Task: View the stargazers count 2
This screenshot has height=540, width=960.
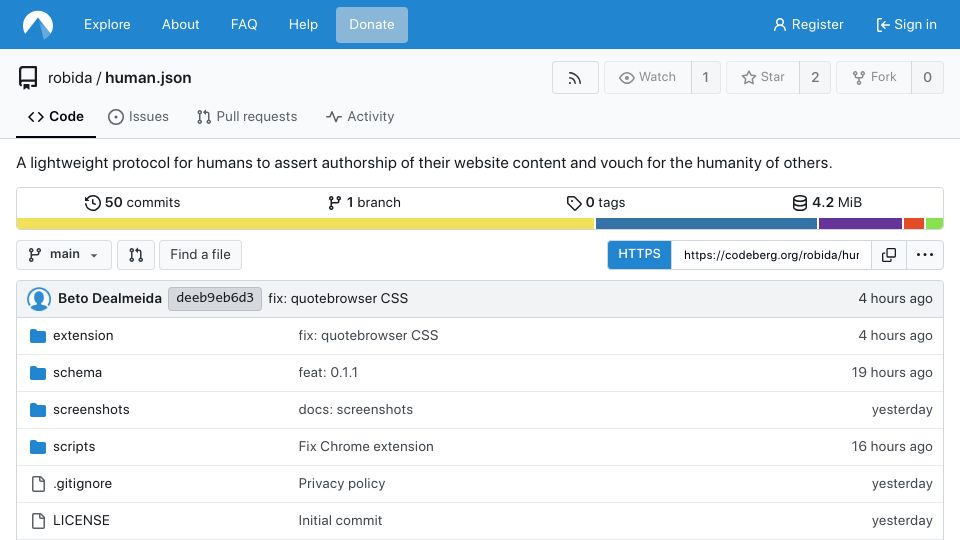Action: pos(815,78)
